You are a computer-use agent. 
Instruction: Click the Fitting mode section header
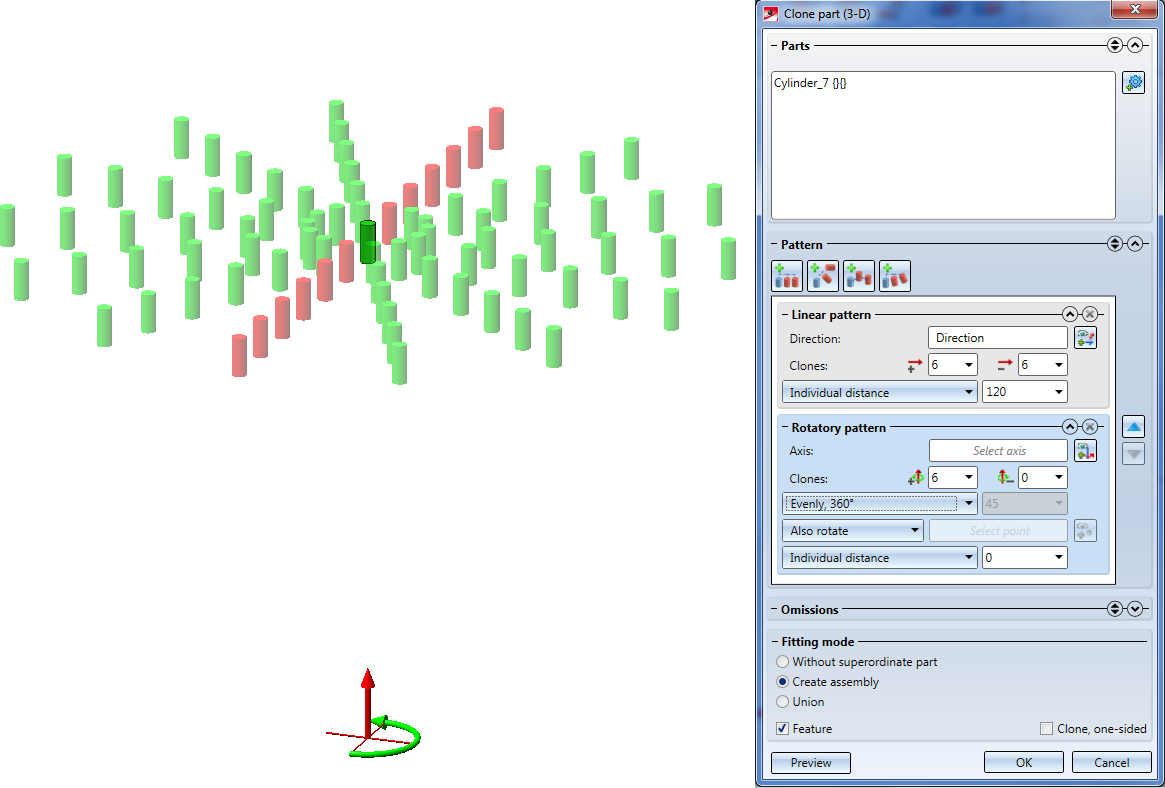pyautogui.click(x=817, y=642)
